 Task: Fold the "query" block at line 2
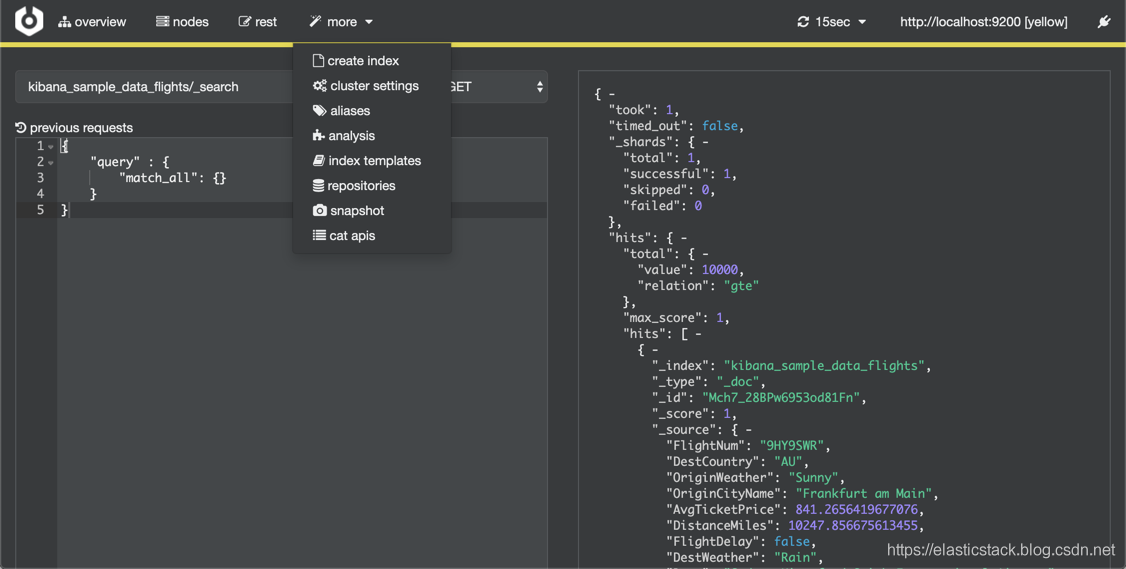pyautogui.click(x=51, y=162)
